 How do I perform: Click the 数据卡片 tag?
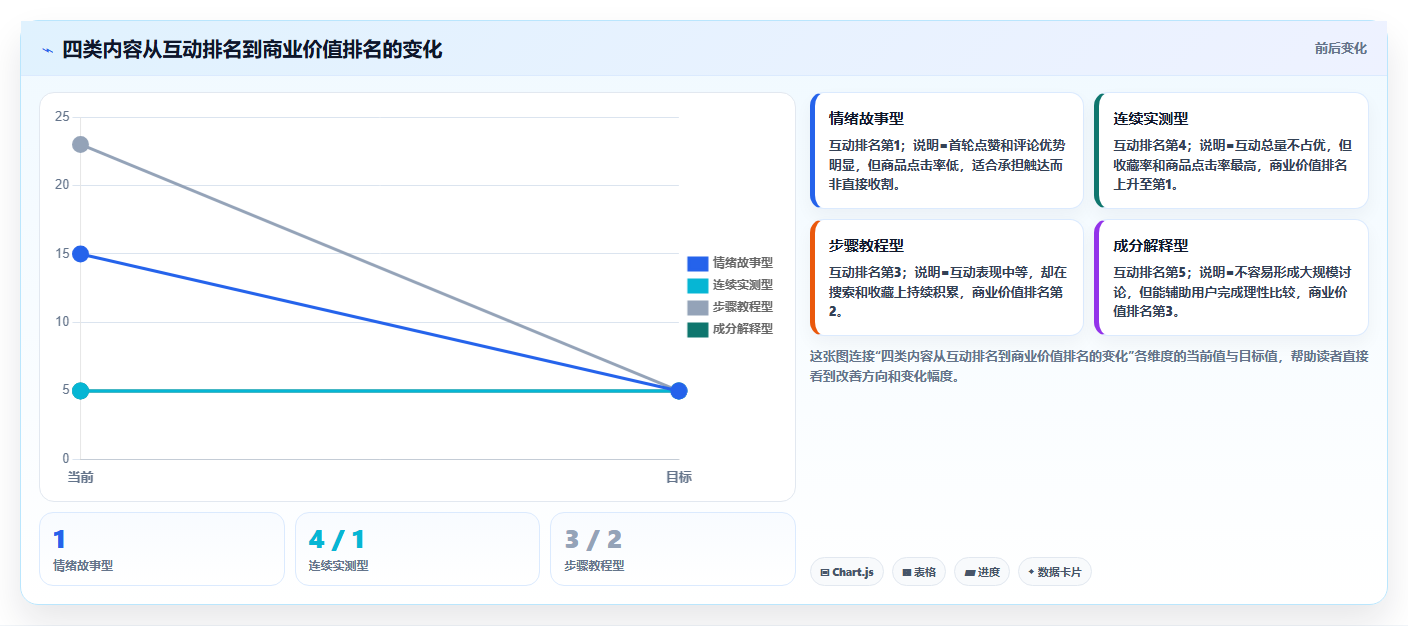click(1055, 572)
